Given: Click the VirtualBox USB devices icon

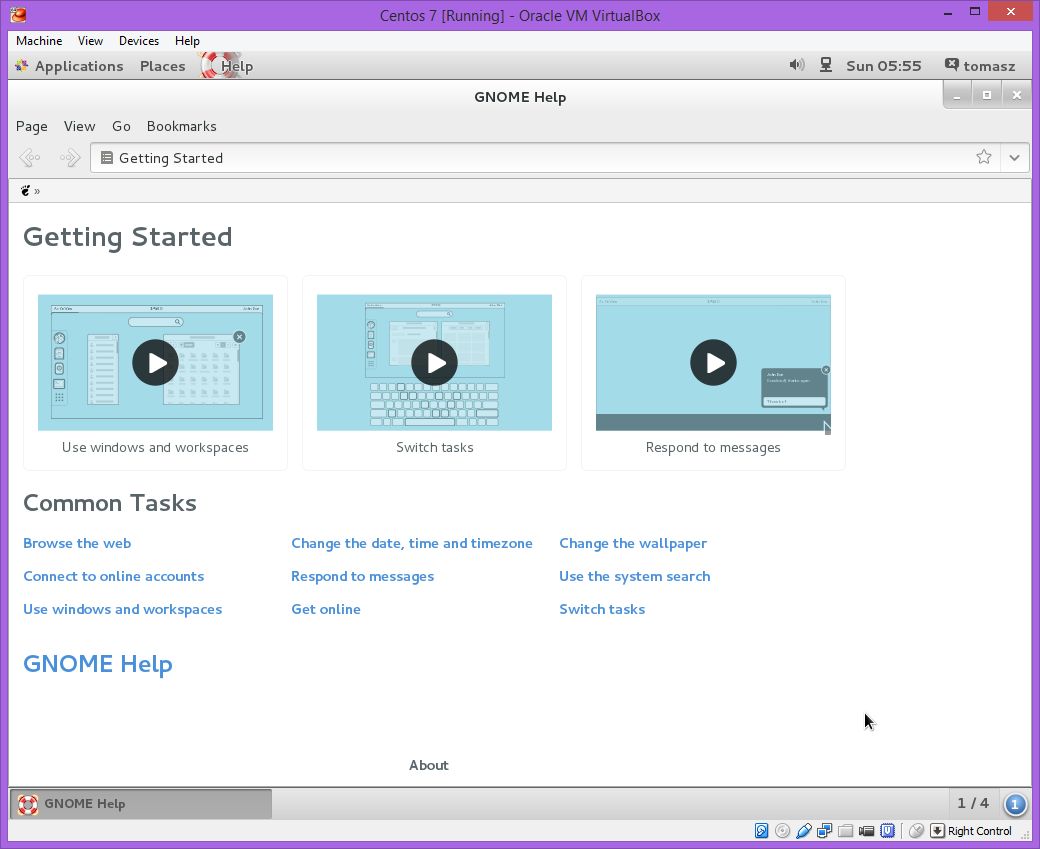Looking at the screenshot, I should 804,830.
